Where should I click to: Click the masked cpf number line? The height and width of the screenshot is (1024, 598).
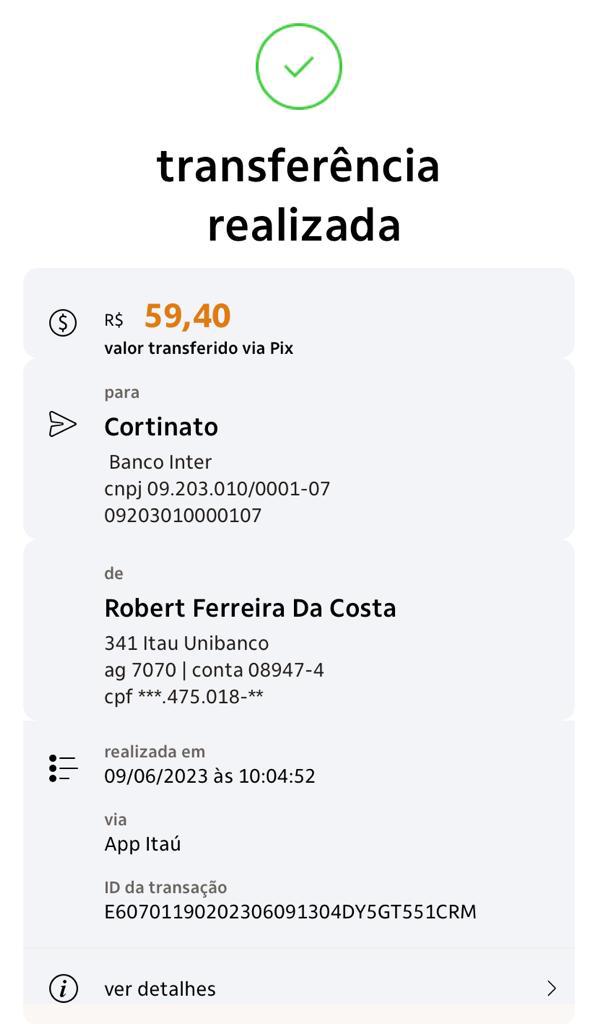click(x=184, y=696)
